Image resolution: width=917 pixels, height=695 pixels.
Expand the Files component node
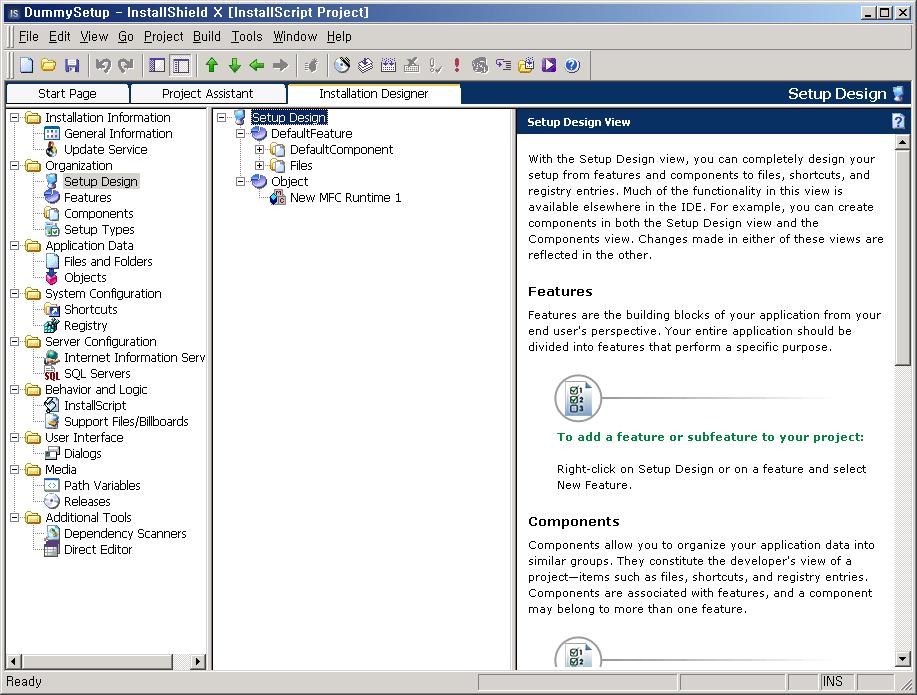point(259,166)
